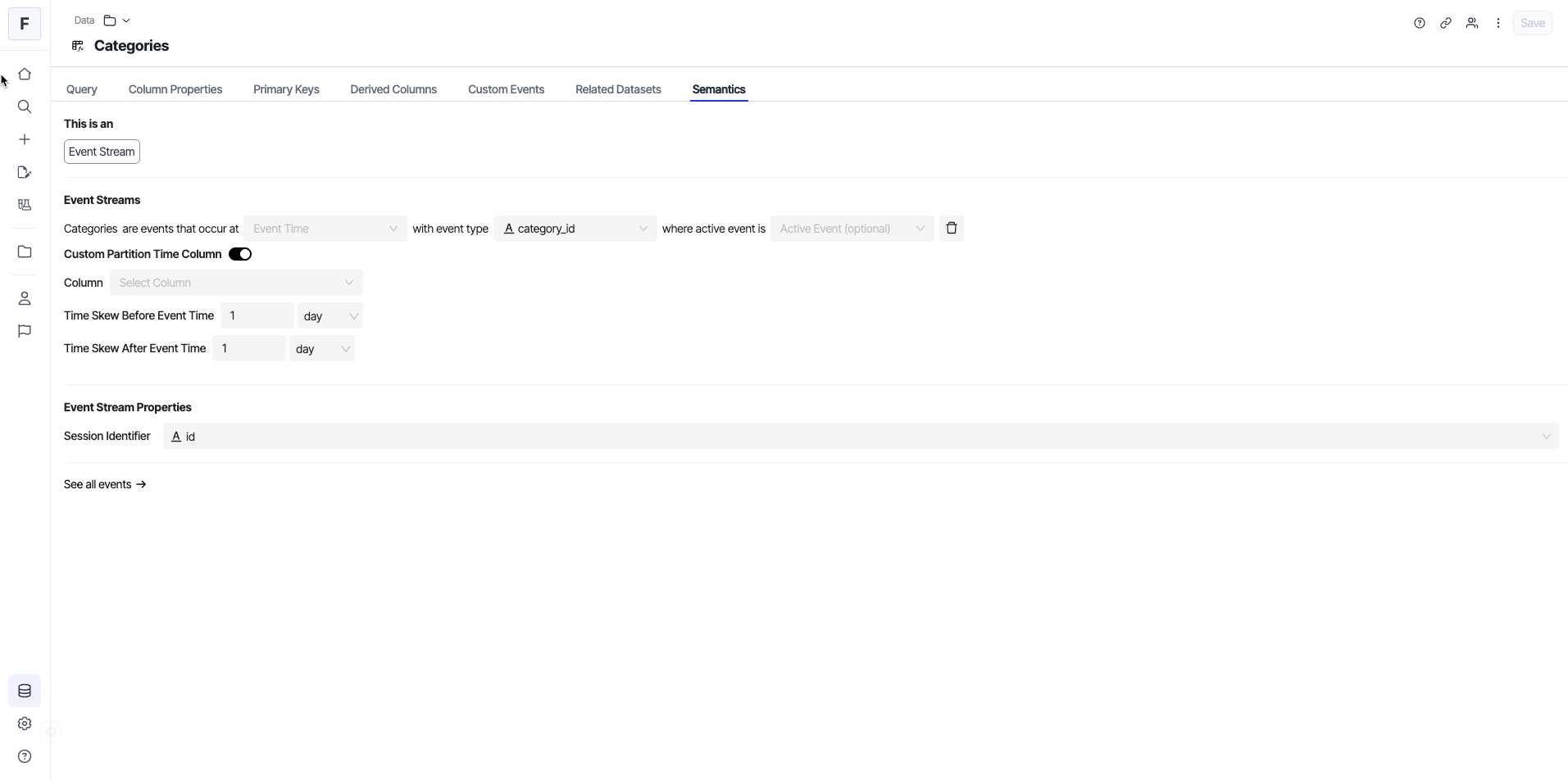Switch to the Query tab
1568x780 pixels.
point(82,90)
